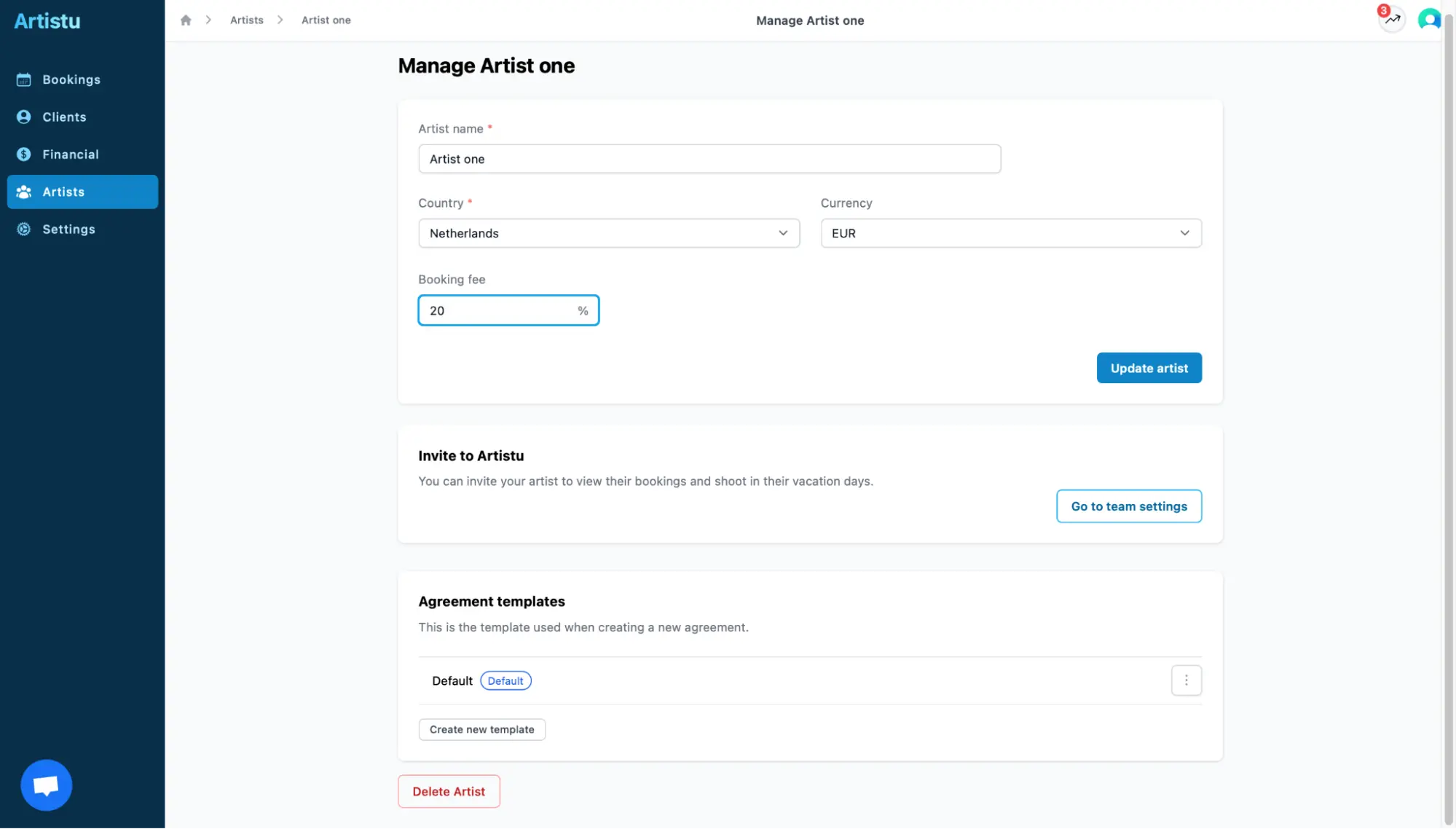Open the user profile avatar
The width and height of the screenshot is (1456, 829).
point(1428,19)
